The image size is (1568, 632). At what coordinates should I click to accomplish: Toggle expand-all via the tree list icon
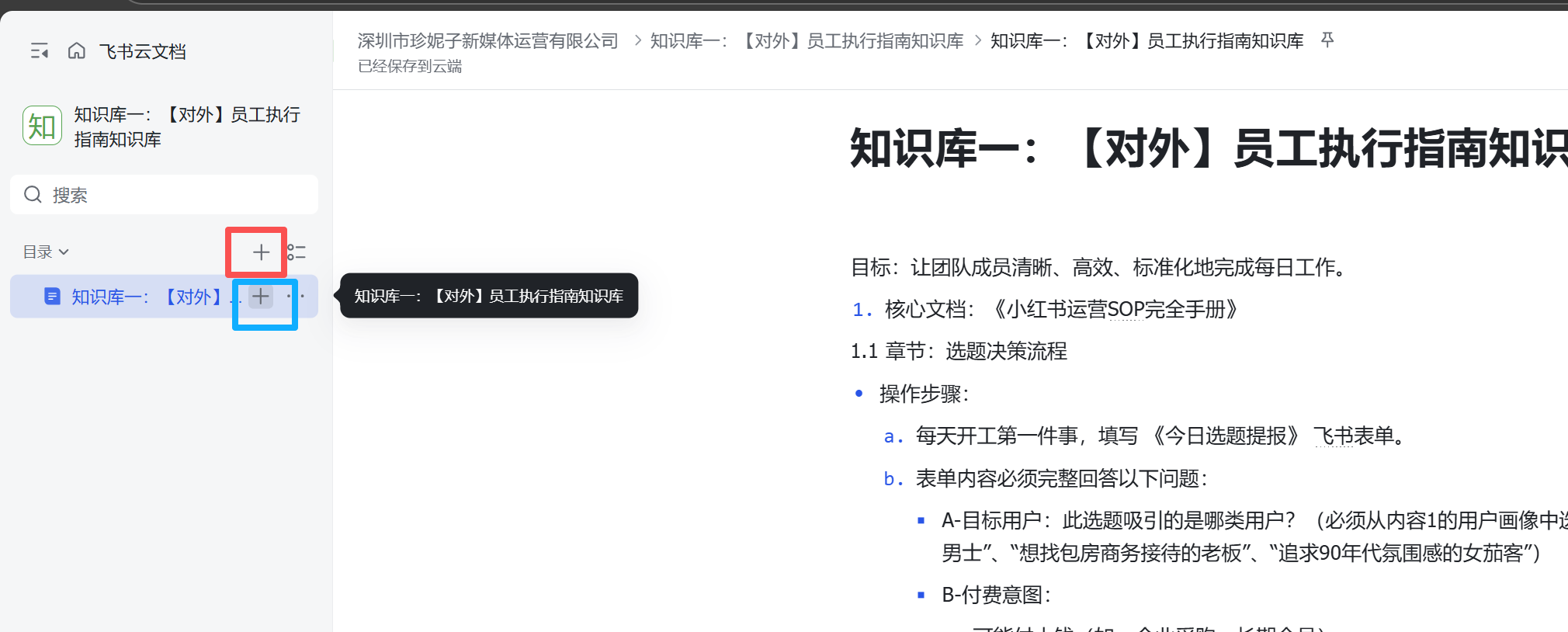click(297, 252)
